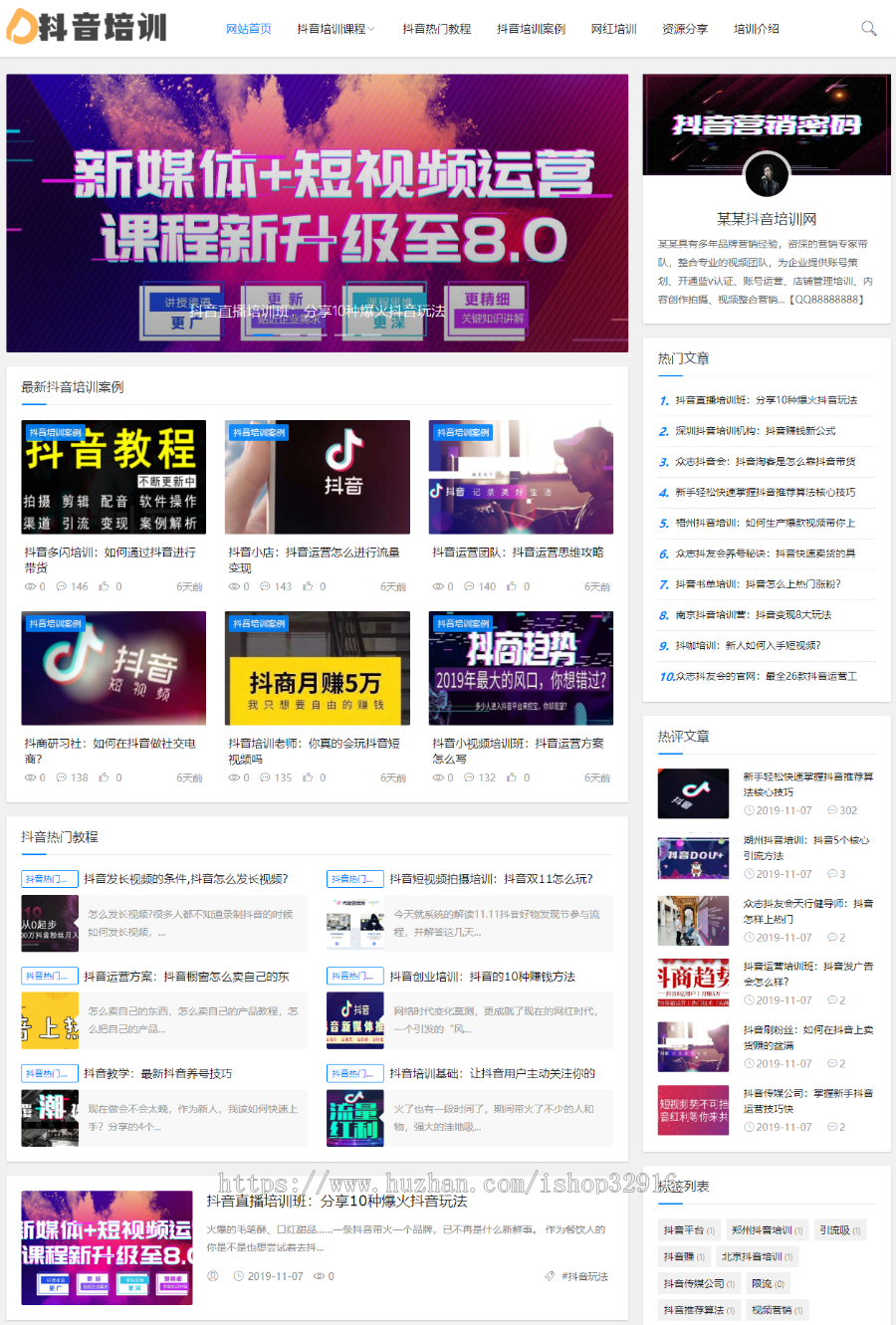The width and height of the screenshot is (896, 1325).
Task: Click the author user icon under 抖音直播培训班 post
Action: tap(212, 1276)
